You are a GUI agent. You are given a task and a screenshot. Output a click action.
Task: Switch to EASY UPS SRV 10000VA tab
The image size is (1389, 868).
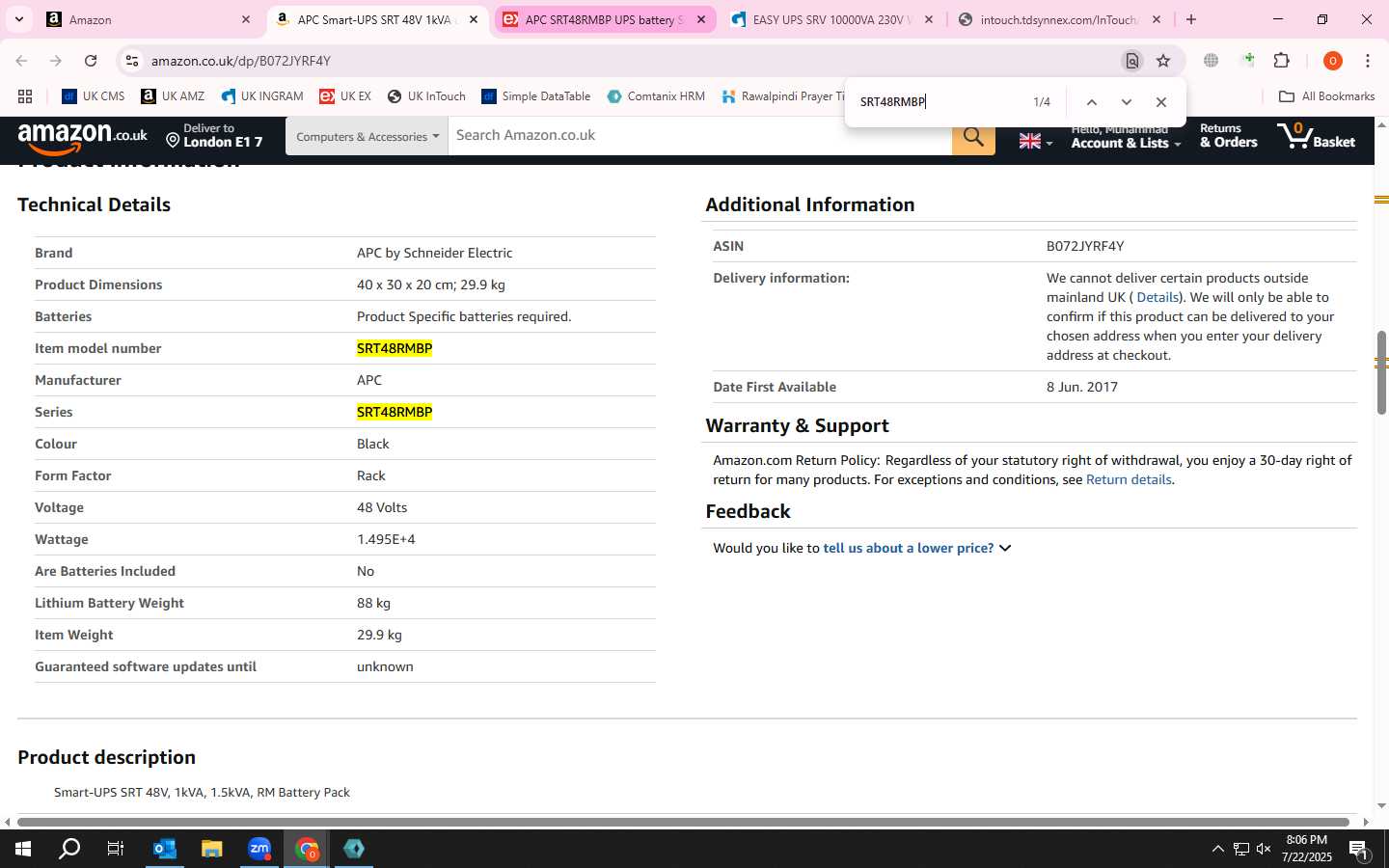831,19
